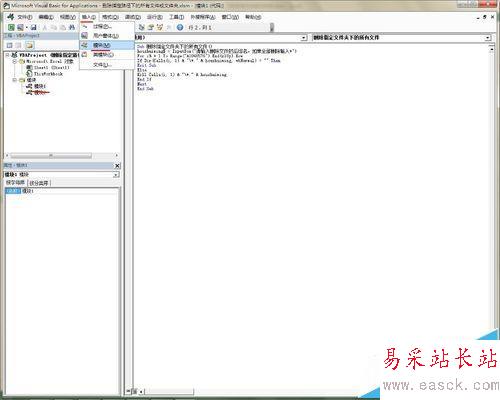Switch to the 按字母序 properties tab
The width and height of the screenshot is (500, 400).
[15, 183]
